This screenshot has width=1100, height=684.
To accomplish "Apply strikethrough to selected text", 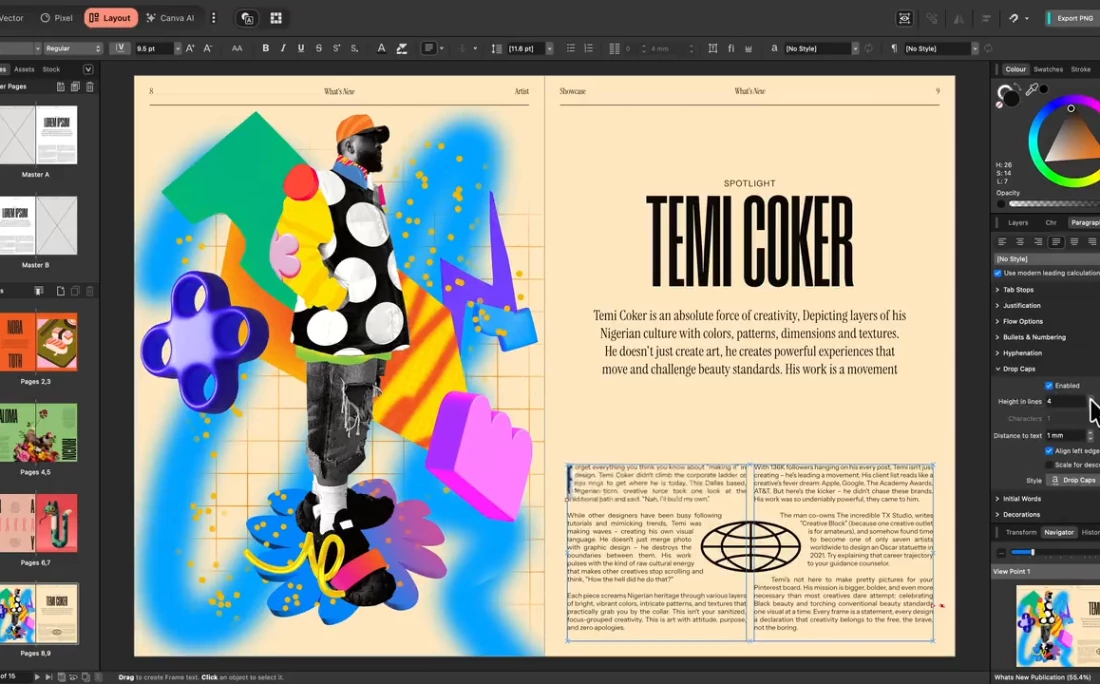I will [x=319, y=48].
